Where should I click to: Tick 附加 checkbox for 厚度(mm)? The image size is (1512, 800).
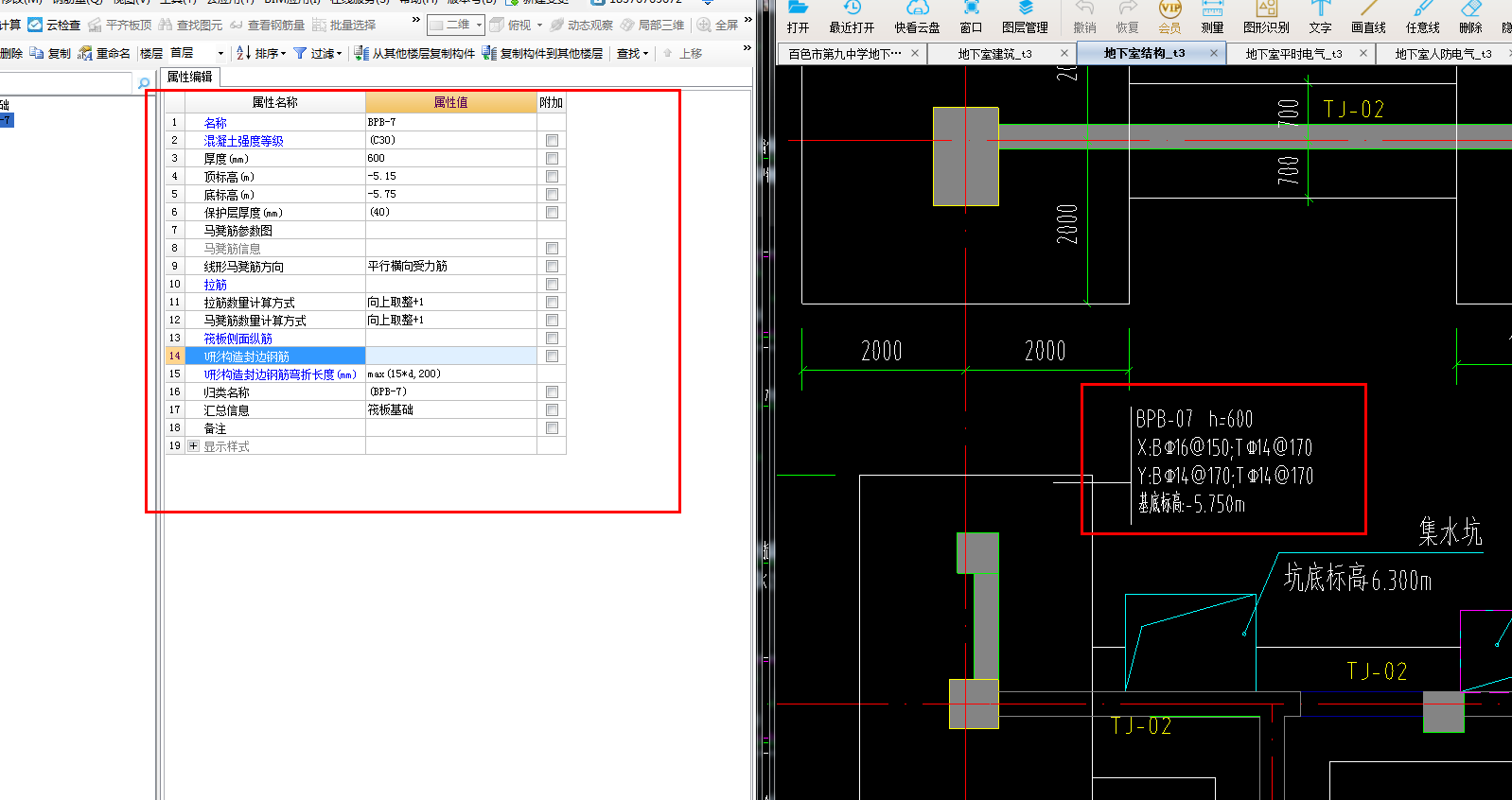552,158
